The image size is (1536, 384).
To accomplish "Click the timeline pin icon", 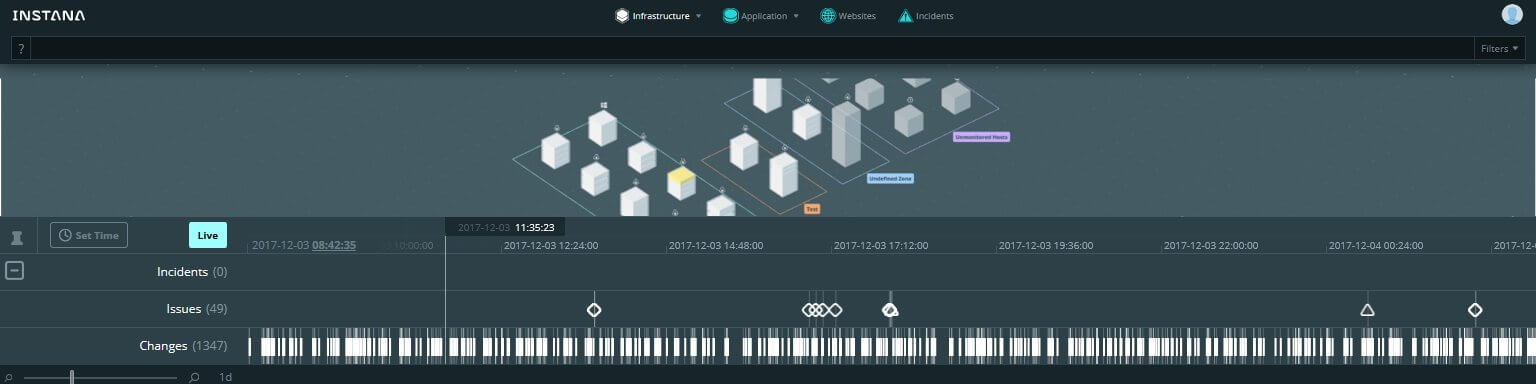I will point(16,237).
